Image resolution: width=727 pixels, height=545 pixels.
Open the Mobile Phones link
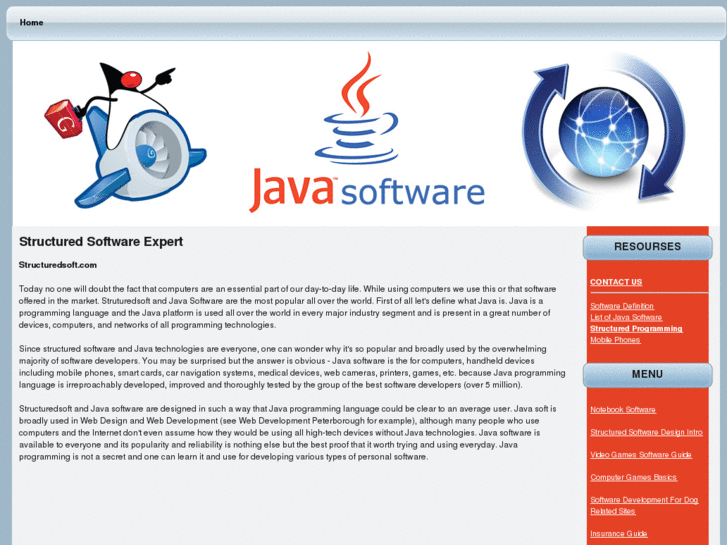(615, 340)
